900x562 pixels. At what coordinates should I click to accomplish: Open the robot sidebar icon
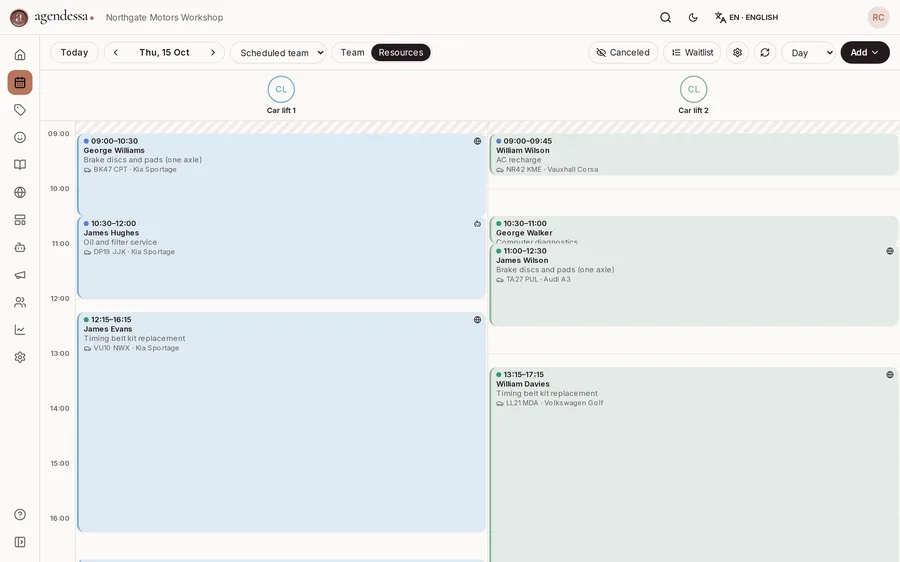(20, 247)
